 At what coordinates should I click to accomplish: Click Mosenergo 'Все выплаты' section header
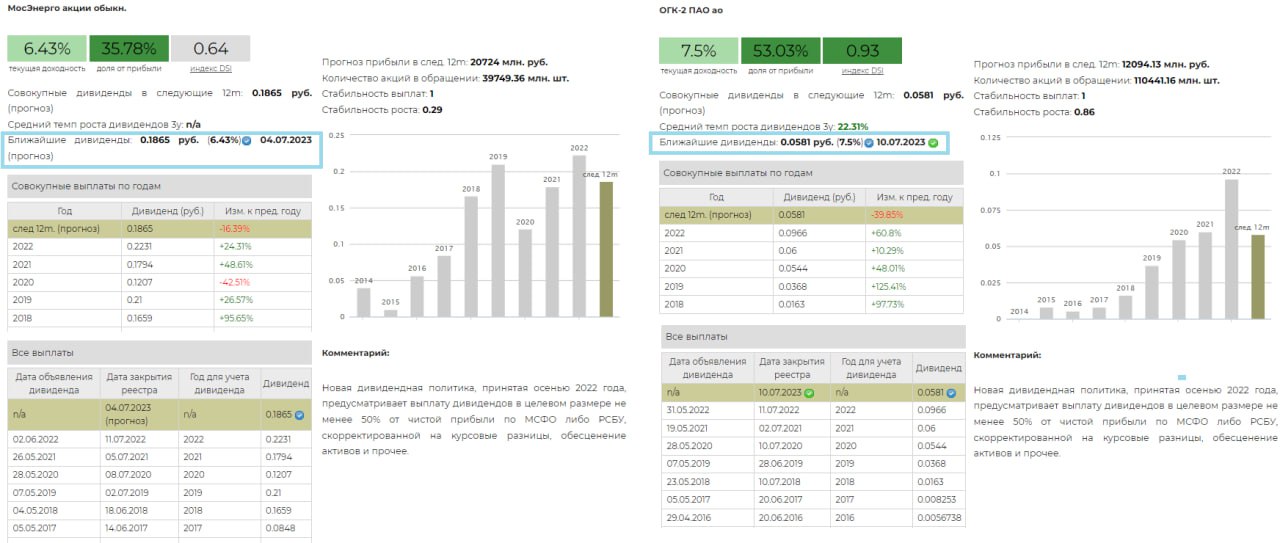click(x=159, y=352)
